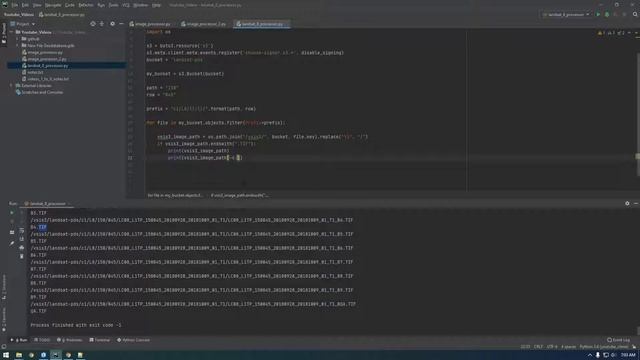The image size is (640, 360).
Task: Expand the New File Geodatabase.gdb folder
Action: point(18,46)
